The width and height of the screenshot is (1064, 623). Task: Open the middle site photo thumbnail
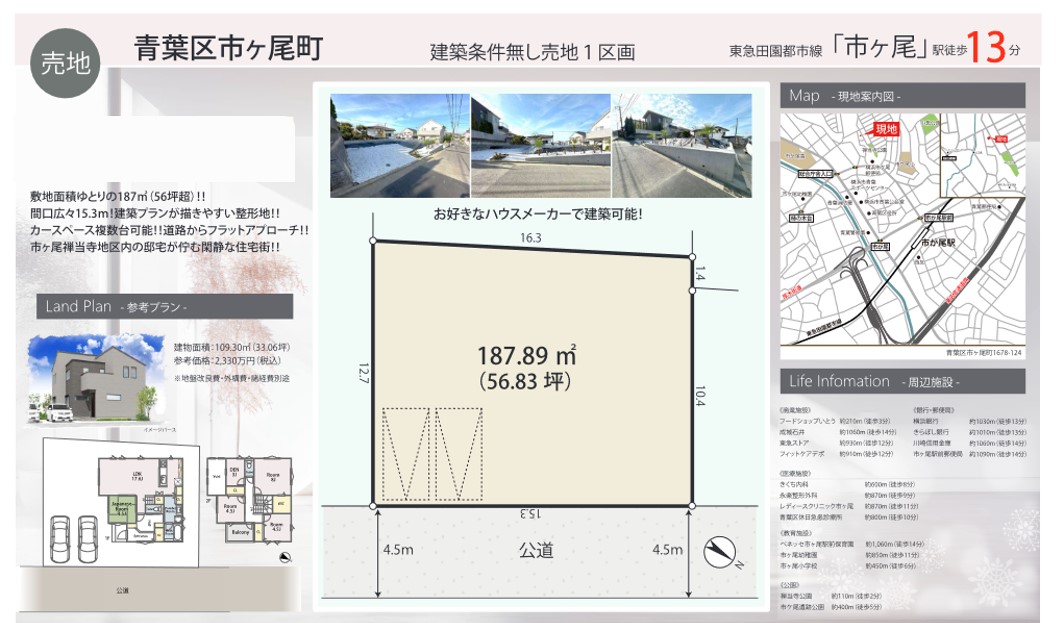(540, 145)
